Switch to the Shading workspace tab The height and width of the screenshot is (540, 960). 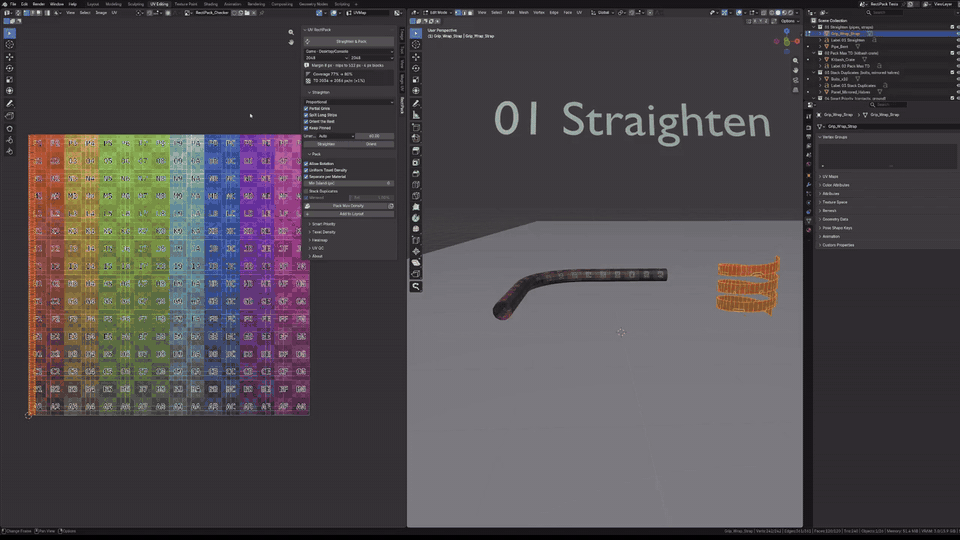click(x=211, y=4)
